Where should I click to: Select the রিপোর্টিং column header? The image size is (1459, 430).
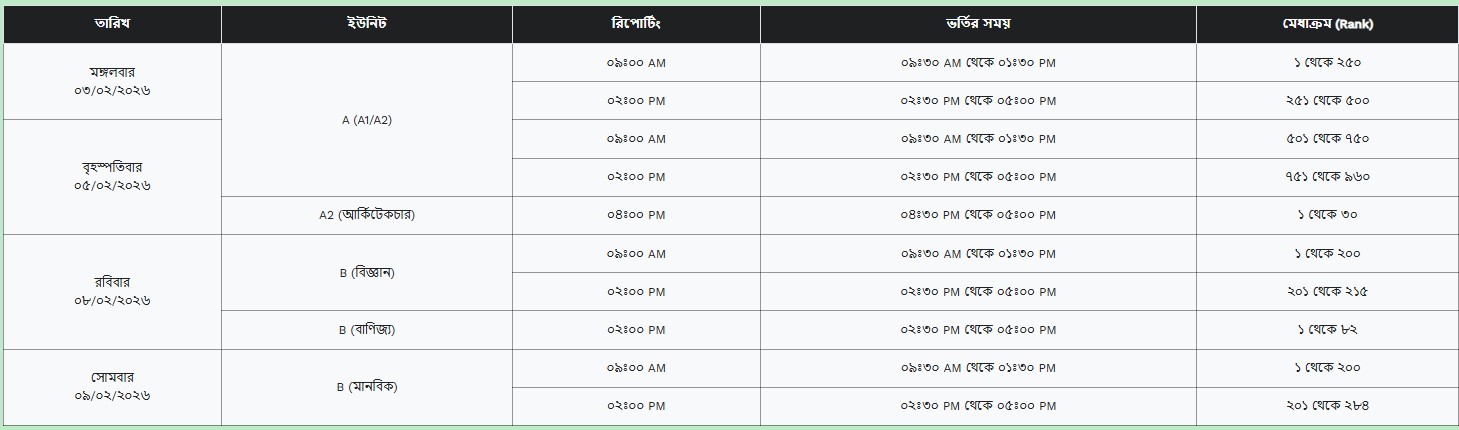pos(636,24)
